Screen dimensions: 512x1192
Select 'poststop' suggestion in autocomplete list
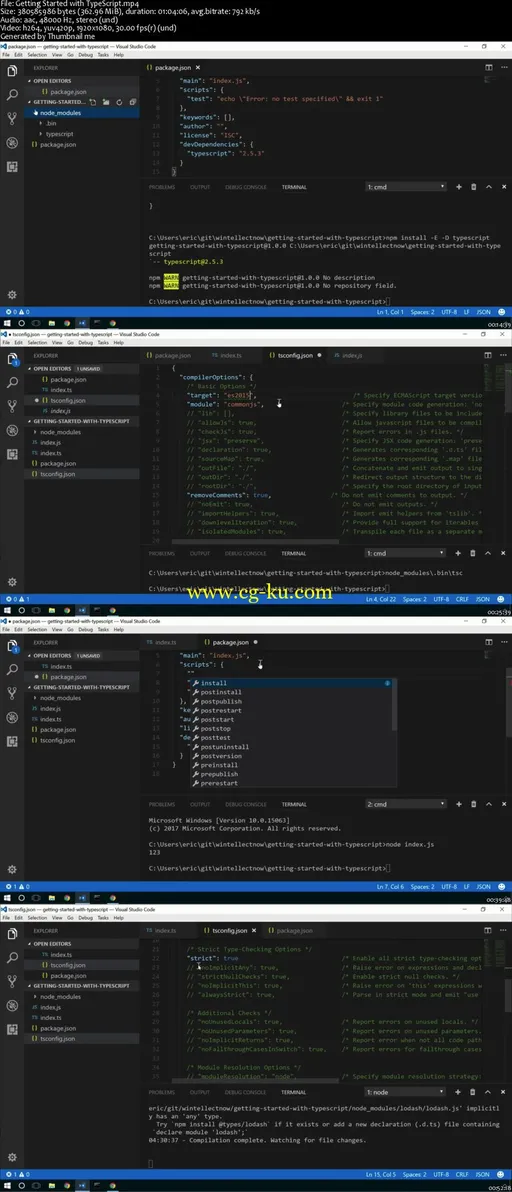292,728
